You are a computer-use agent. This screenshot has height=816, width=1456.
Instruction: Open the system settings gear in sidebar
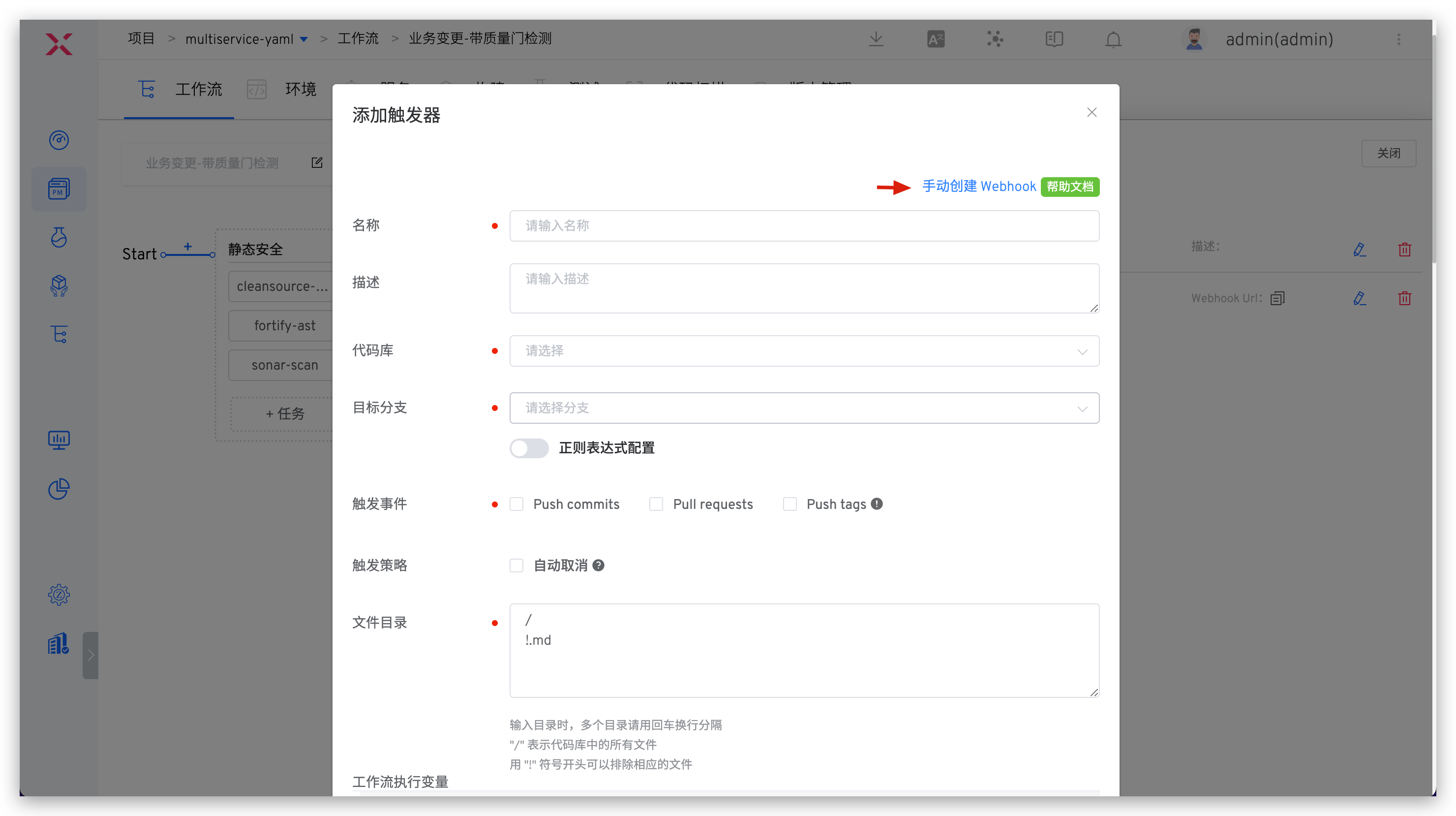coord(59,595)
